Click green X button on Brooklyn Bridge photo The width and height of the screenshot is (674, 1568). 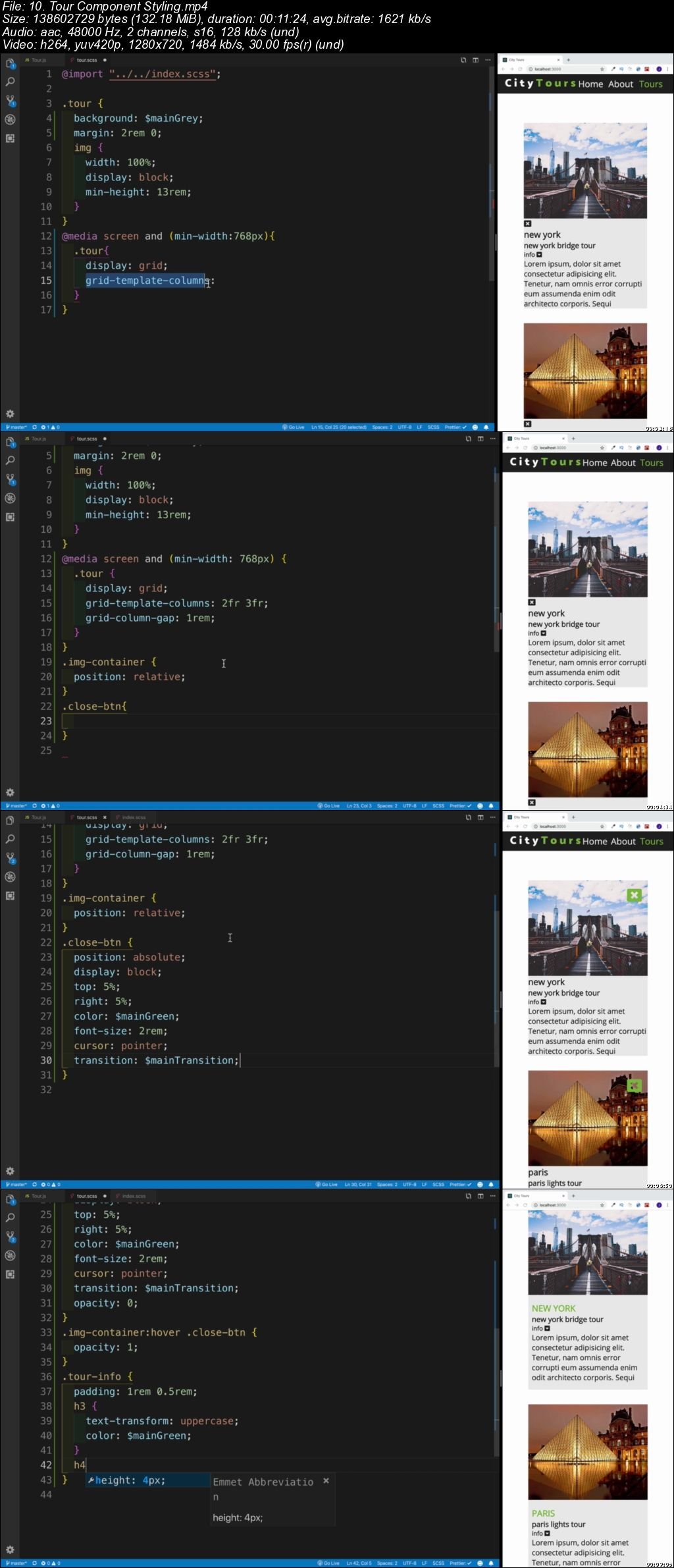pos(634,895)
